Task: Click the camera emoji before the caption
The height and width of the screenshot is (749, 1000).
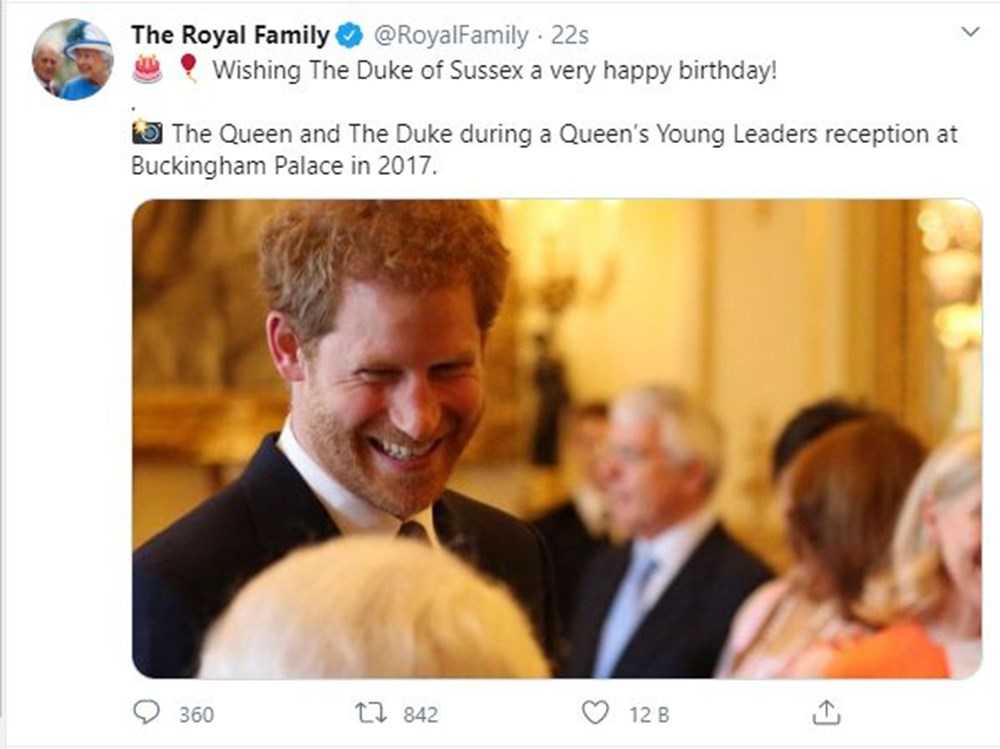Action: tap(147, 133)
